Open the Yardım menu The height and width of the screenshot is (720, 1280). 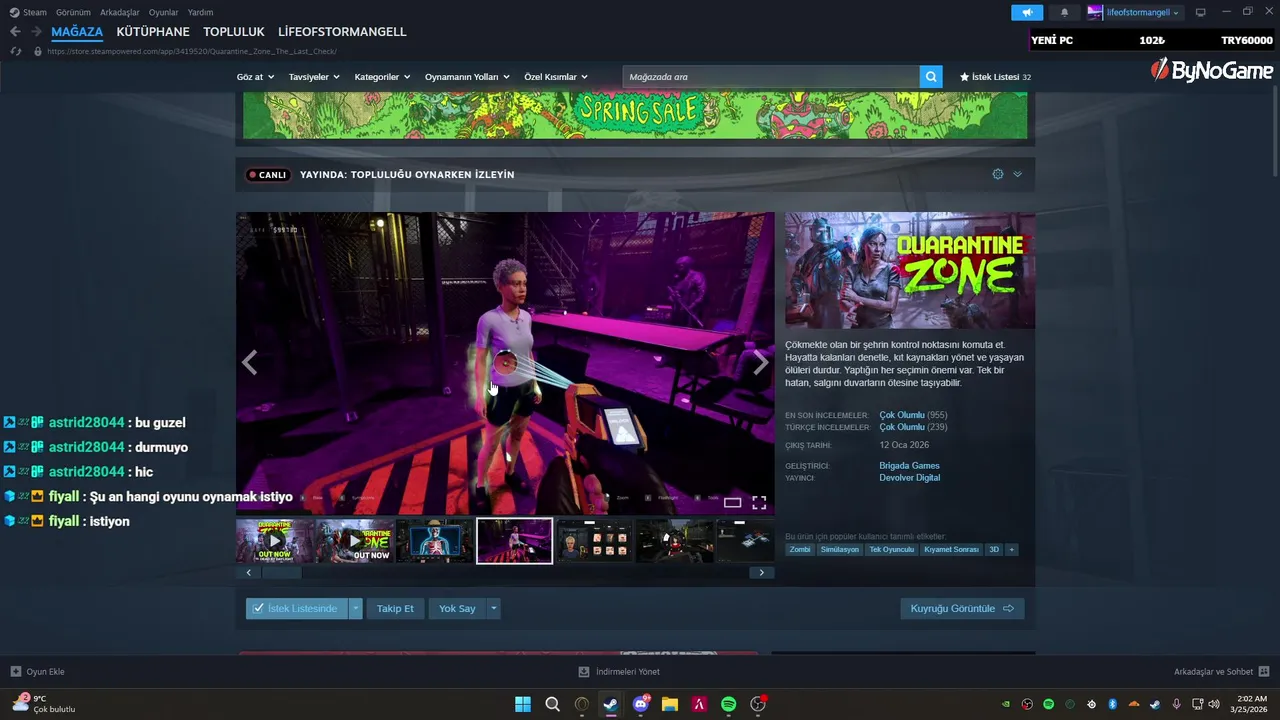(x=200, y=12)
